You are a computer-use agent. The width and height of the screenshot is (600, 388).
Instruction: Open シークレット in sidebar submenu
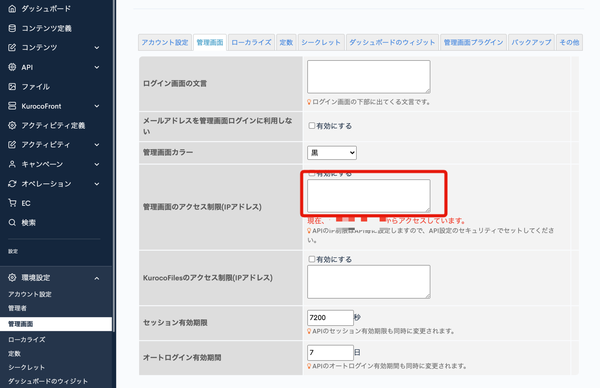click(27, 367)
